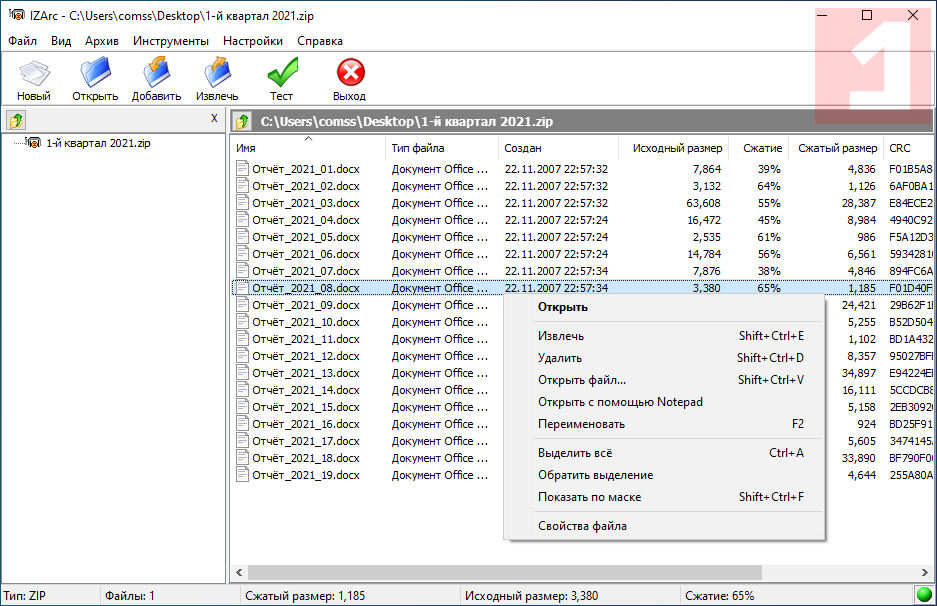Click document icon of Отчёт_2021_15.docx
937x606 pixels.
[x=242, y=407]
